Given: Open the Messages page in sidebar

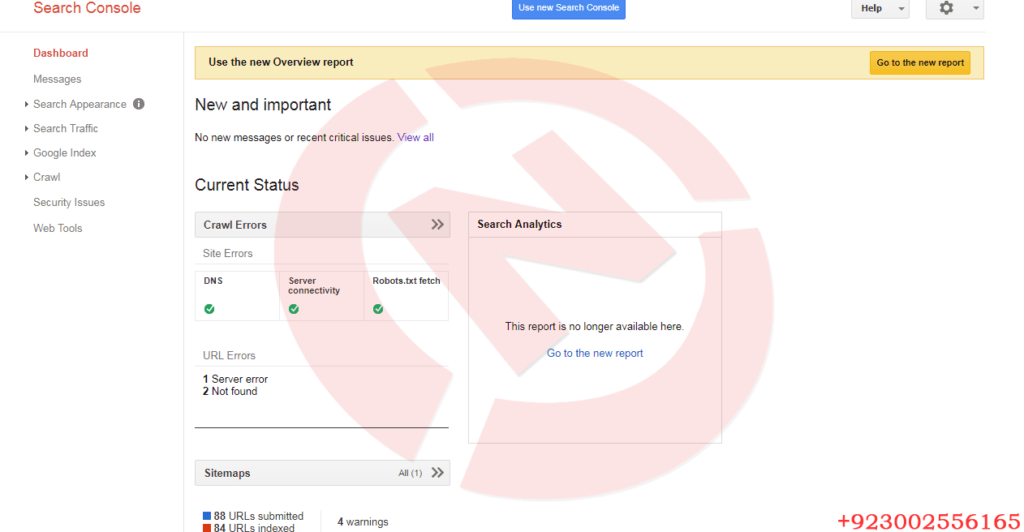Looking at the screenshot, I should click(57, 79).
